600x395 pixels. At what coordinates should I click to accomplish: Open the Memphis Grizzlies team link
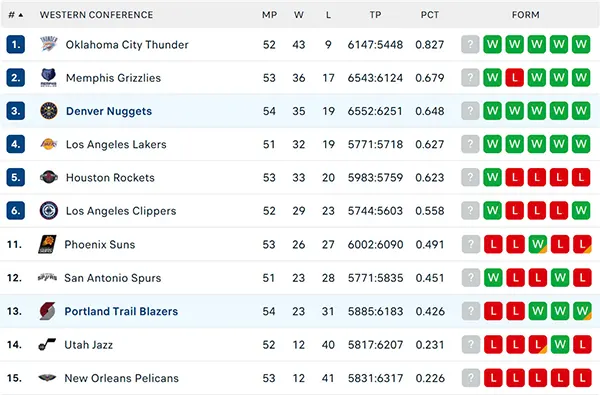point(113,78)
